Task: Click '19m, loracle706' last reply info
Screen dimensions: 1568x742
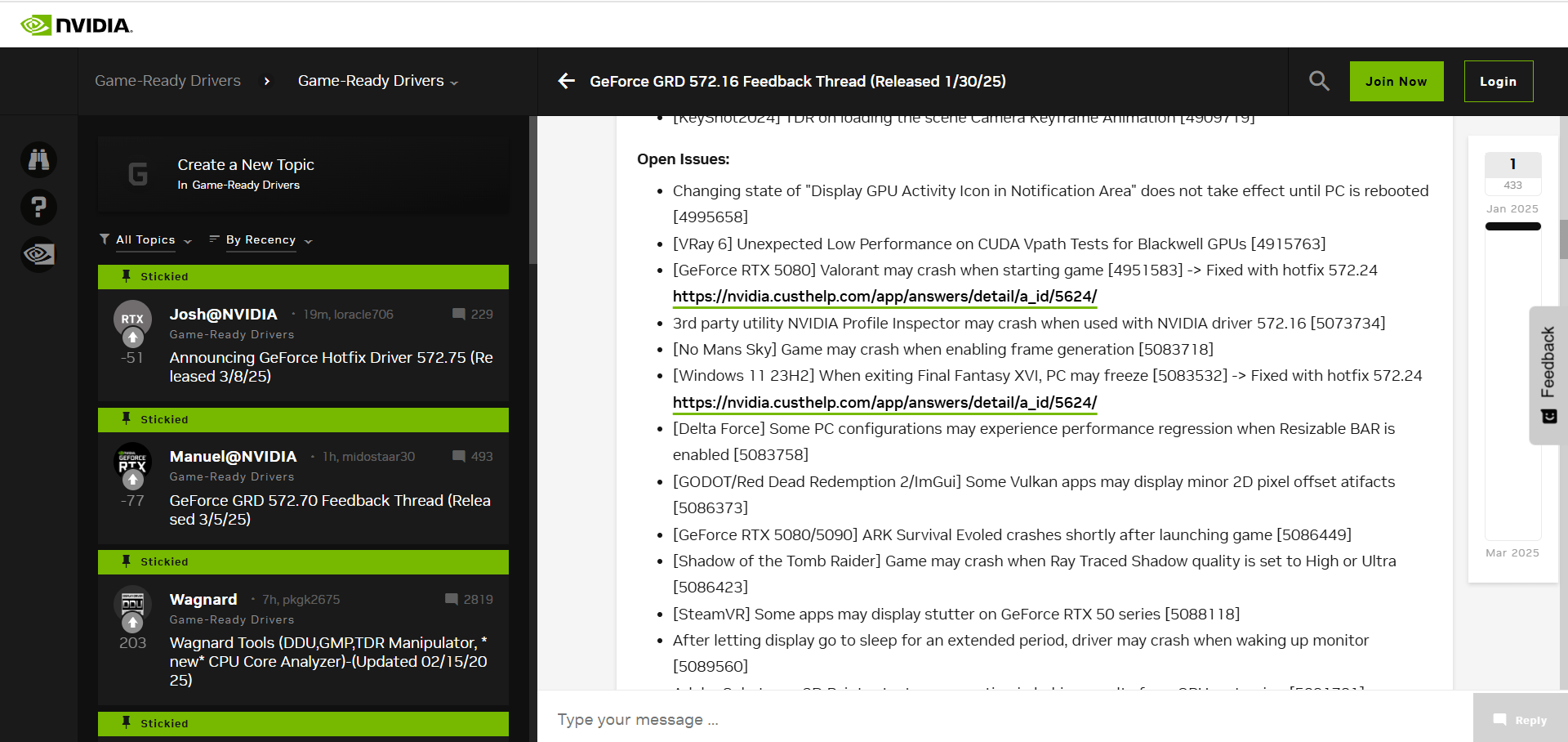Action: point(349,314)
